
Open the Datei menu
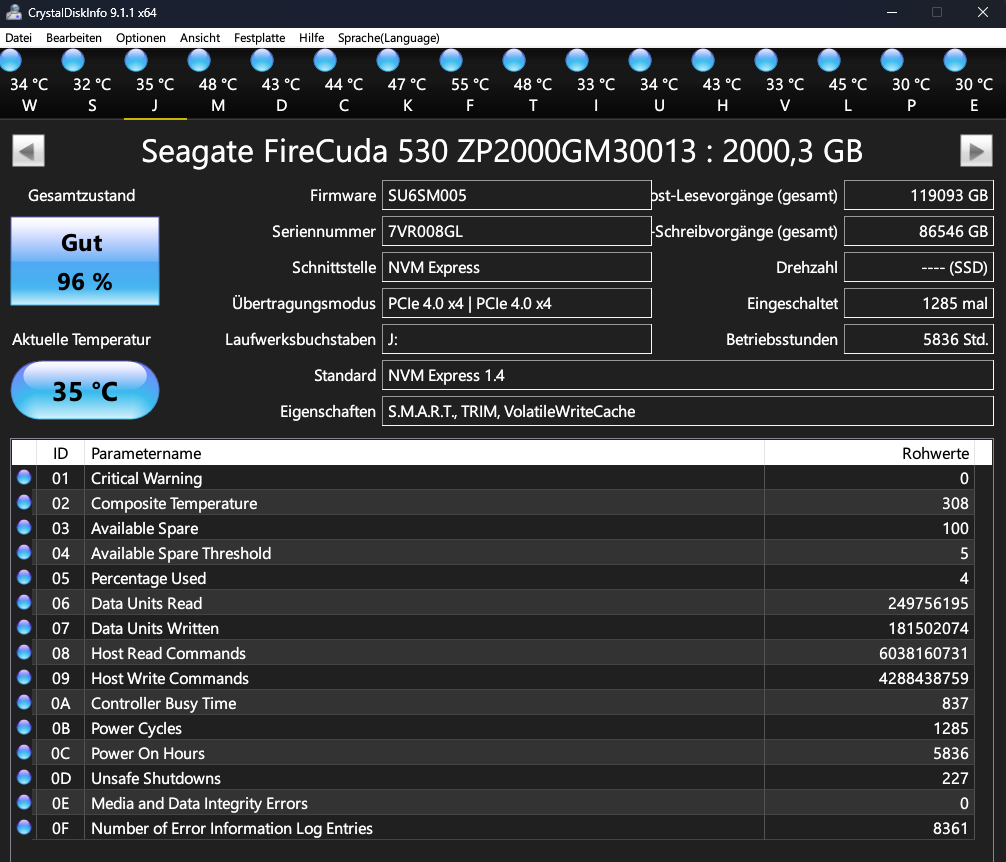pyautogui.click(x=19, y=38)
